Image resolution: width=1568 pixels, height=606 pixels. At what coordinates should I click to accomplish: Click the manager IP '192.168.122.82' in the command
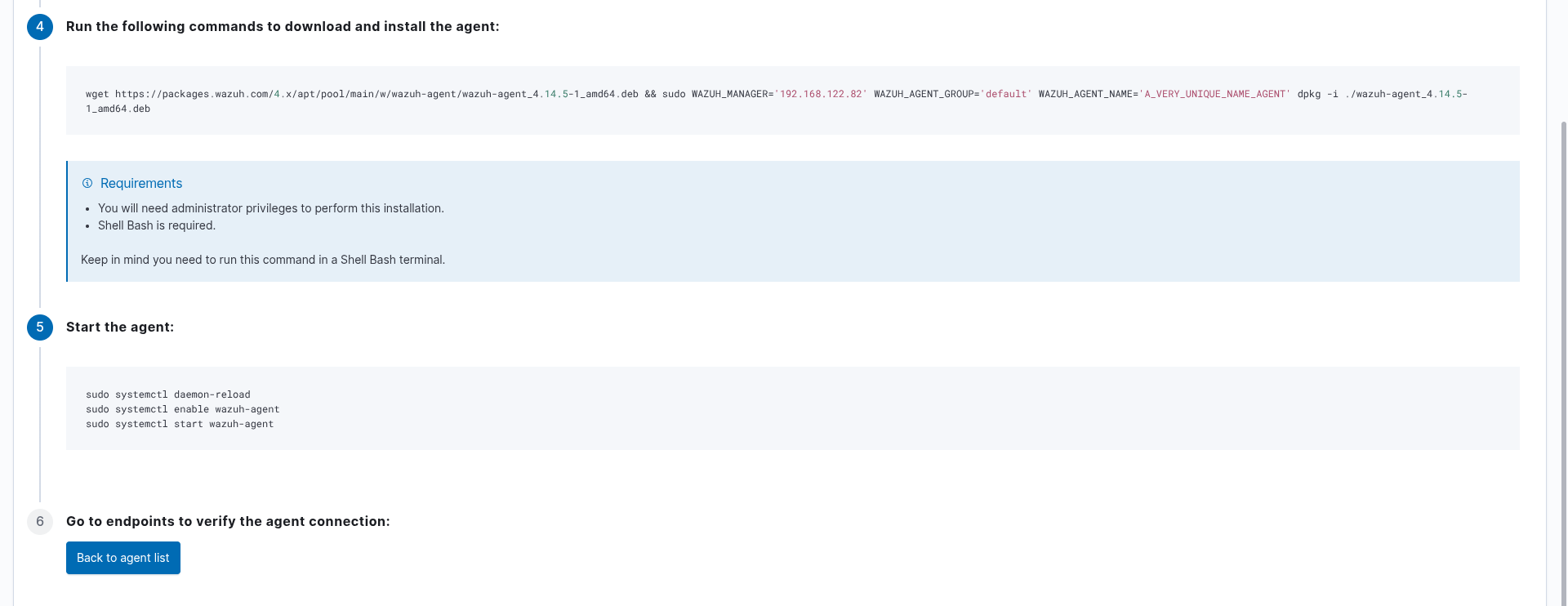821,94
